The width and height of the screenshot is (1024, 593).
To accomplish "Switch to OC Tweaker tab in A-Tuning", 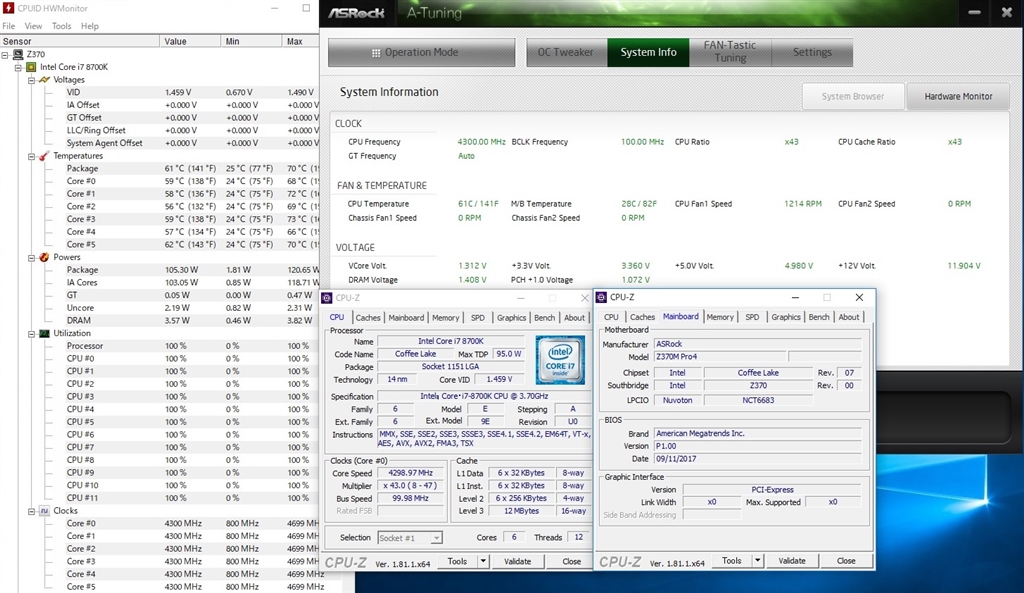I will tap(565, 52).
